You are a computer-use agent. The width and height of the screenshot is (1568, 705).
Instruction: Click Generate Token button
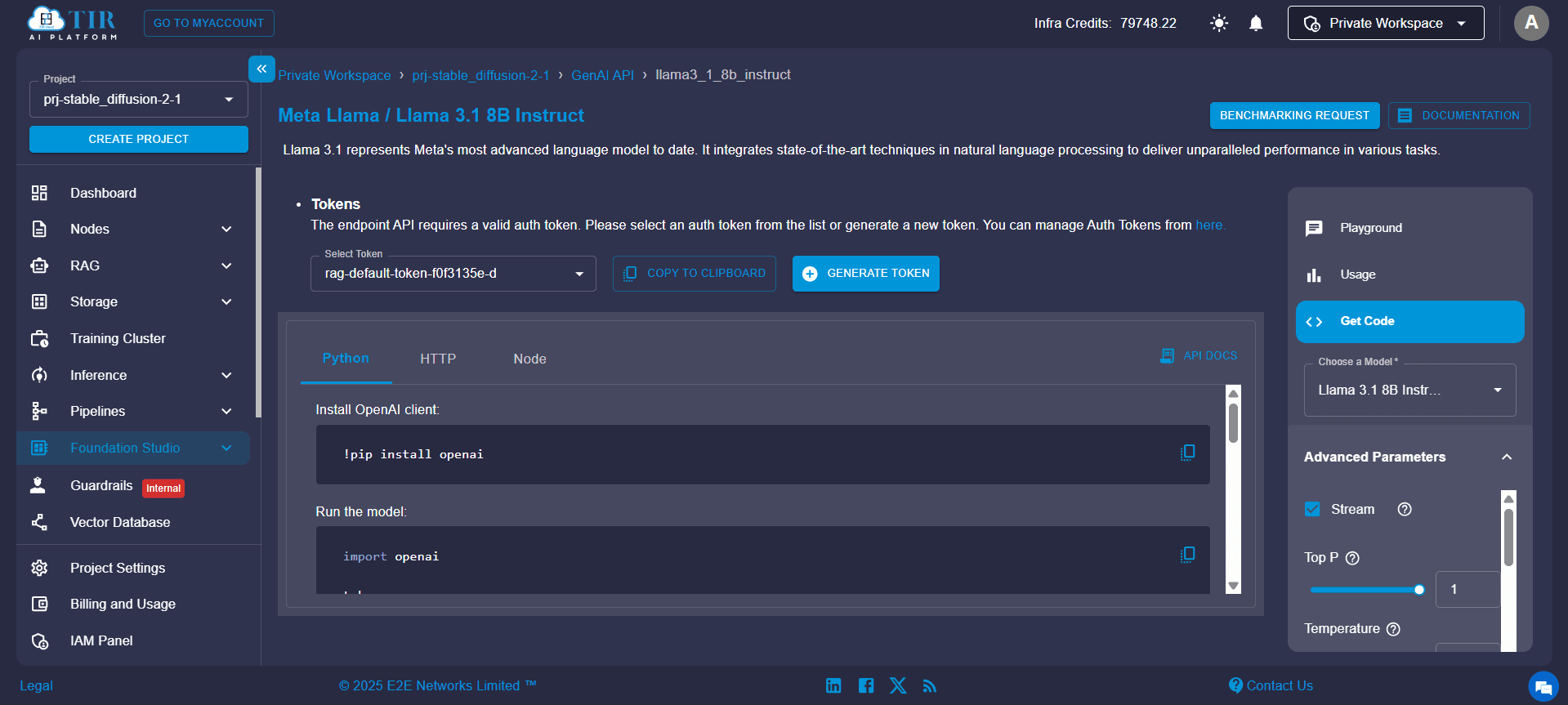point(866,274)
